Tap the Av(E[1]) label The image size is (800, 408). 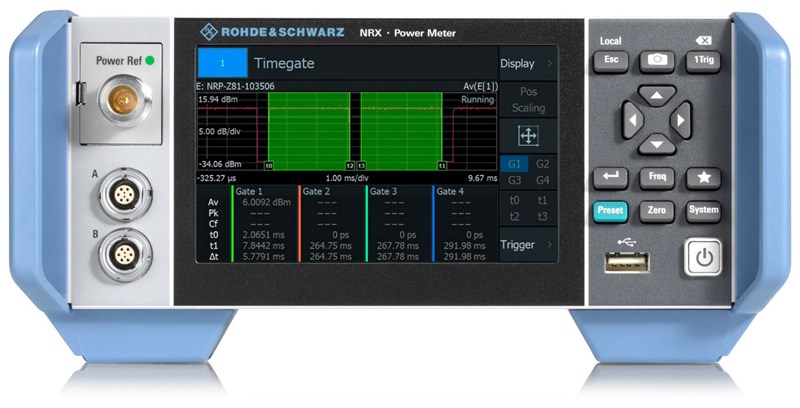click(480, 87)
